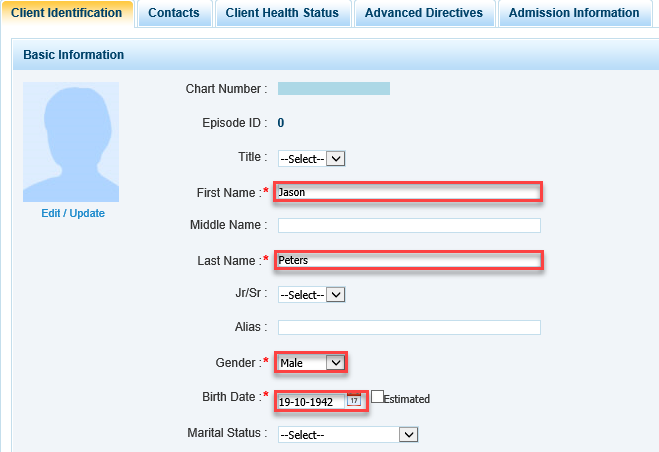The image size is (659, 452).
Task: Click the Last Name field containing Peters
Action: (x=408, y=260)
